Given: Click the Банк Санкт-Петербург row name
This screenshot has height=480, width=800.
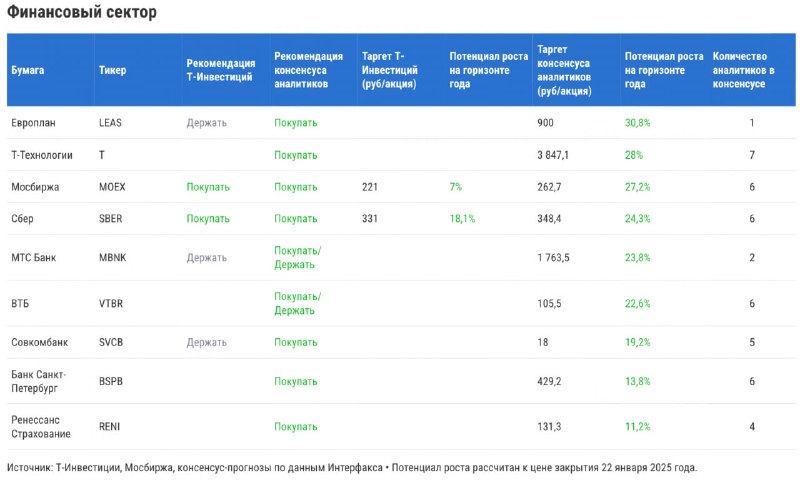Looking at the screenshot, I should 39,381.
